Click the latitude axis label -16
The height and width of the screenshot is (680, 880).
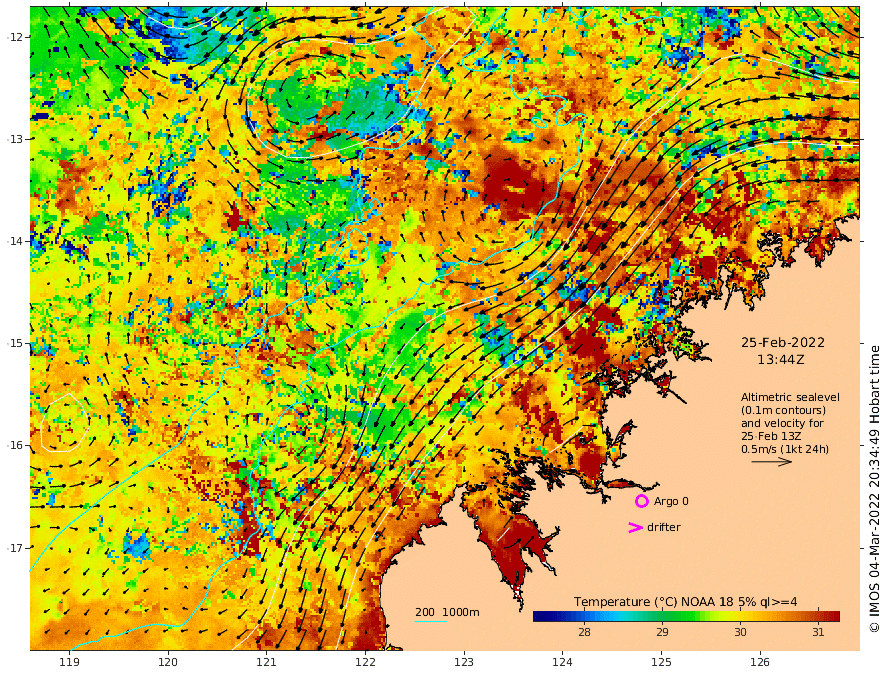(14, 445)
